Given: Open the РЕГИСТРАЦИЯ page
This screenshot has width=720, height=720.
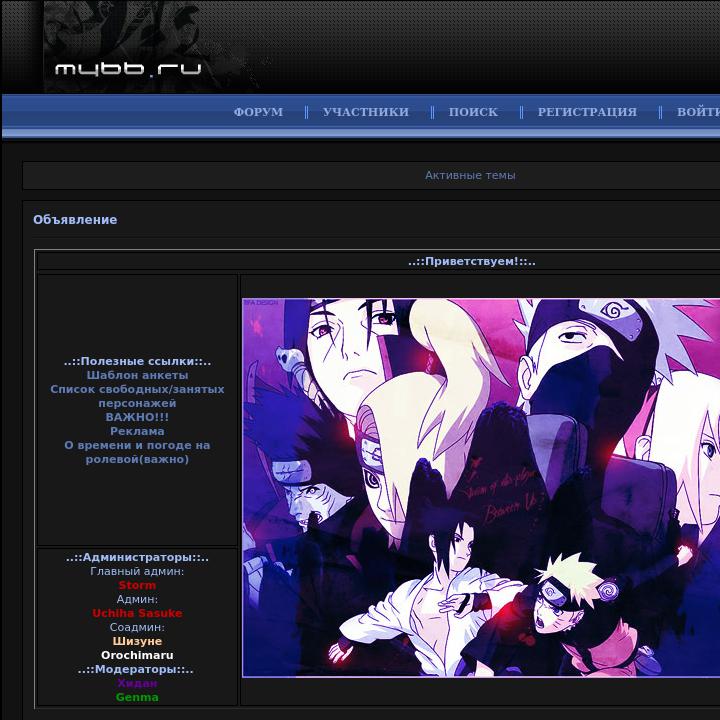Looking at the screenshot, I should click(587, 112).
